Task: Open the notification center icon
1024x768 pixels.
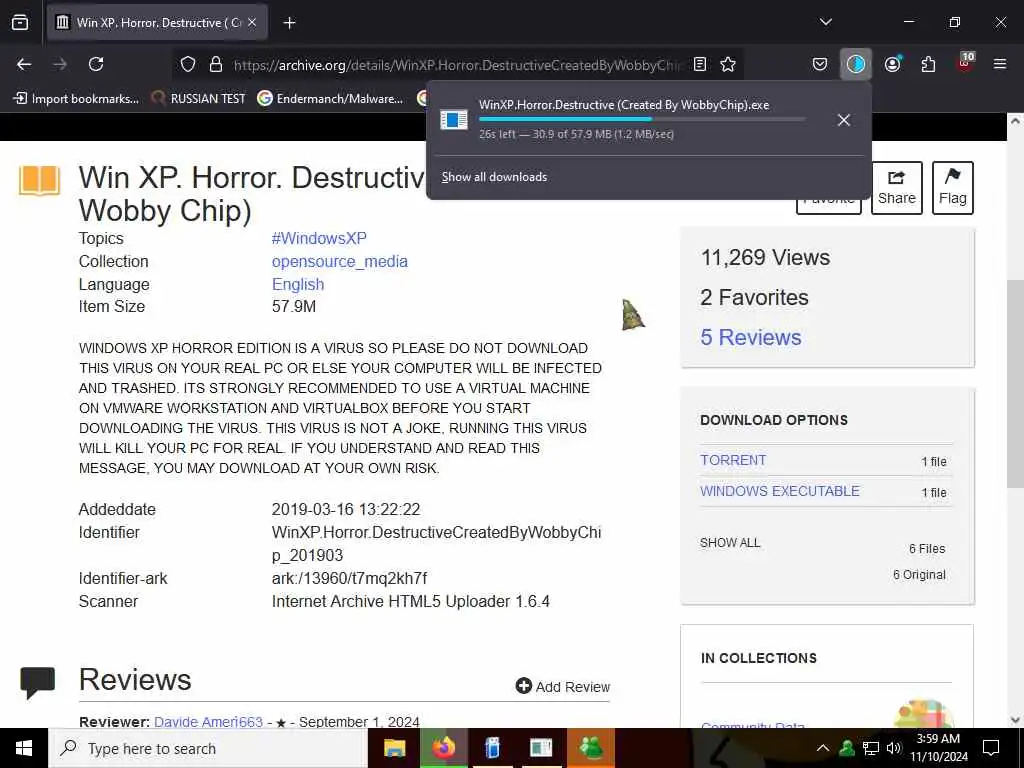Action: pos(991,748)
